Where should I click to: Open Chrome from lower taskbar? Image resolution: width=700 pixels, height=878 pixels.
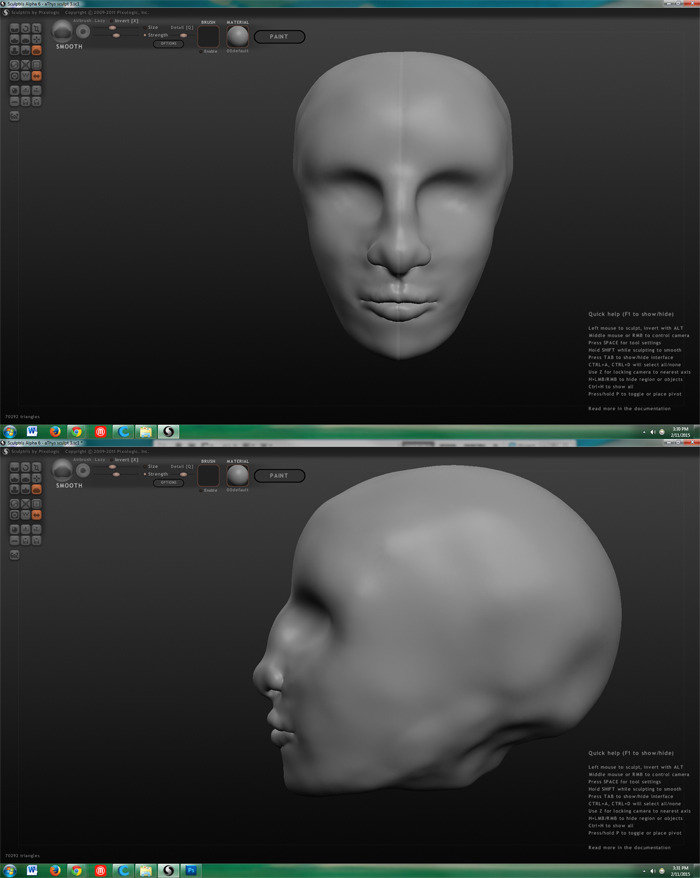tap(77, 870)
